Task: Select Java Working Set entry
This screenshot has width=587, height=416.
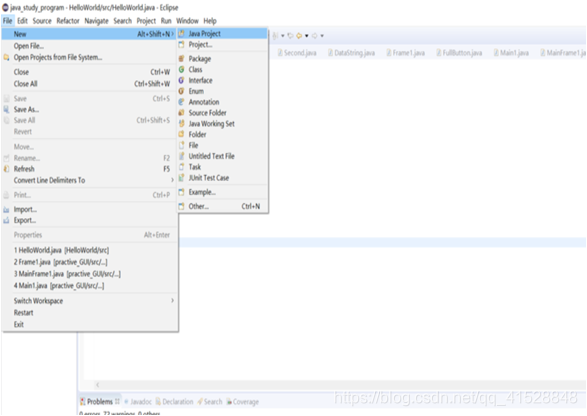Action: pos(222,124)
